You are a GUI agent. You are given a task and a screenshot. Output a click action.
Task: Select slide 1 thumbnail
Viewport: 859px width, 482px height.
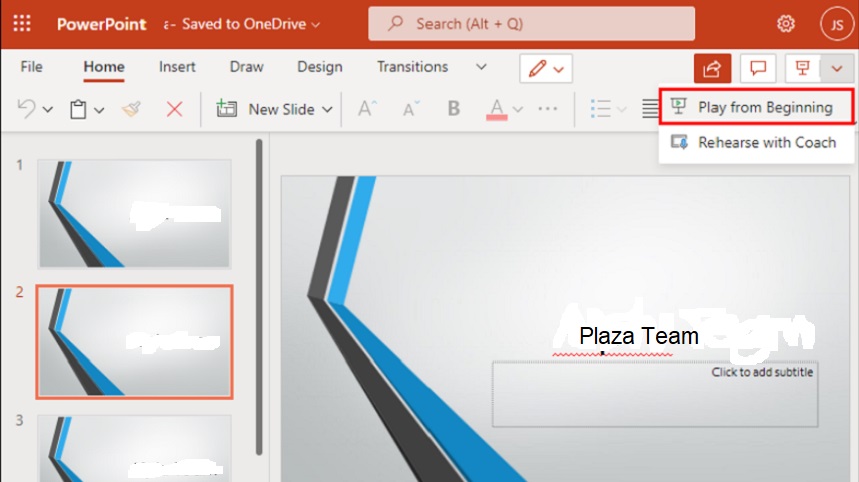pyautogui.click(x=134, y=214)
